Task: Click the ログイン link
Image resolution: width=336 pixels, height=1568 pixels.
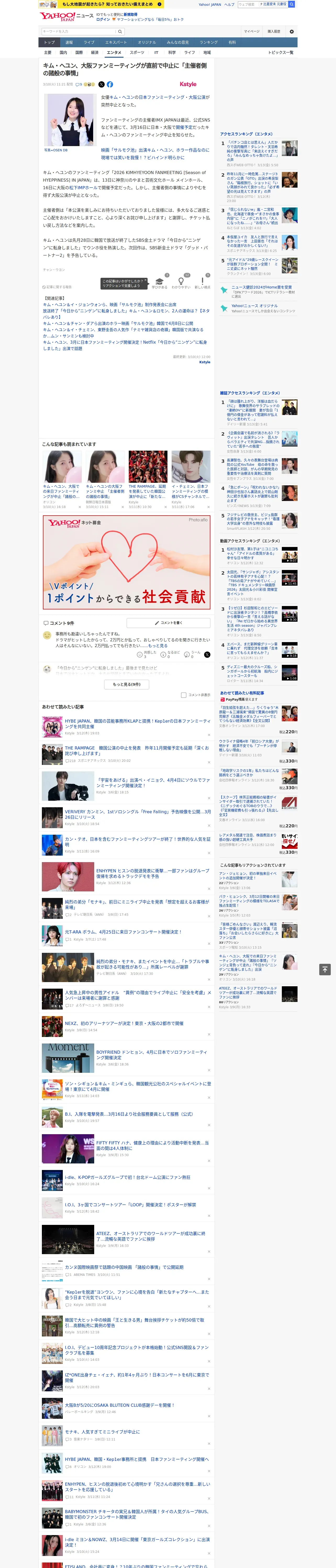Action: click(103, 20)
